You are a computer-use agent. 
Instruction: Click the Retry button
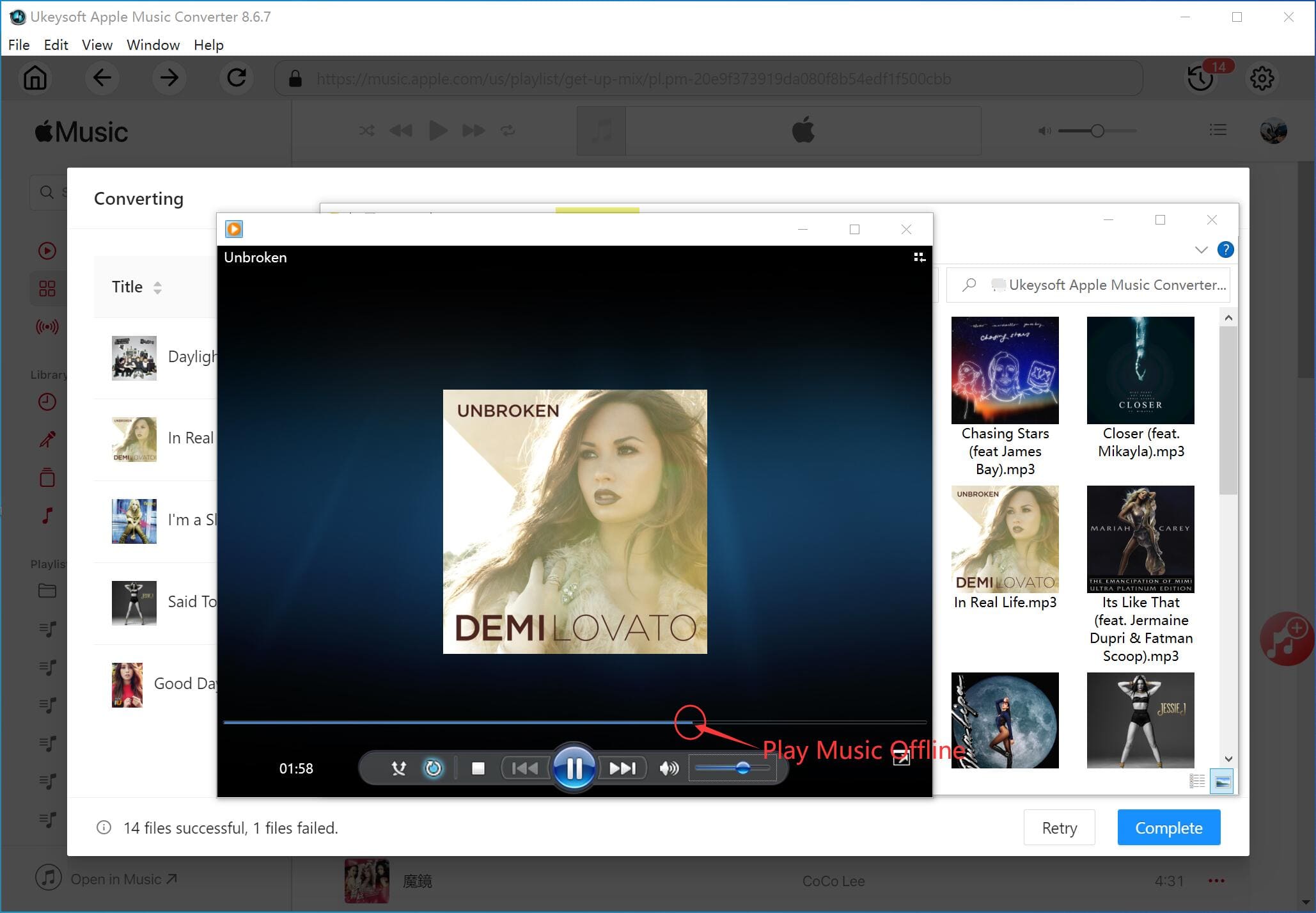tap(1059, 828)
